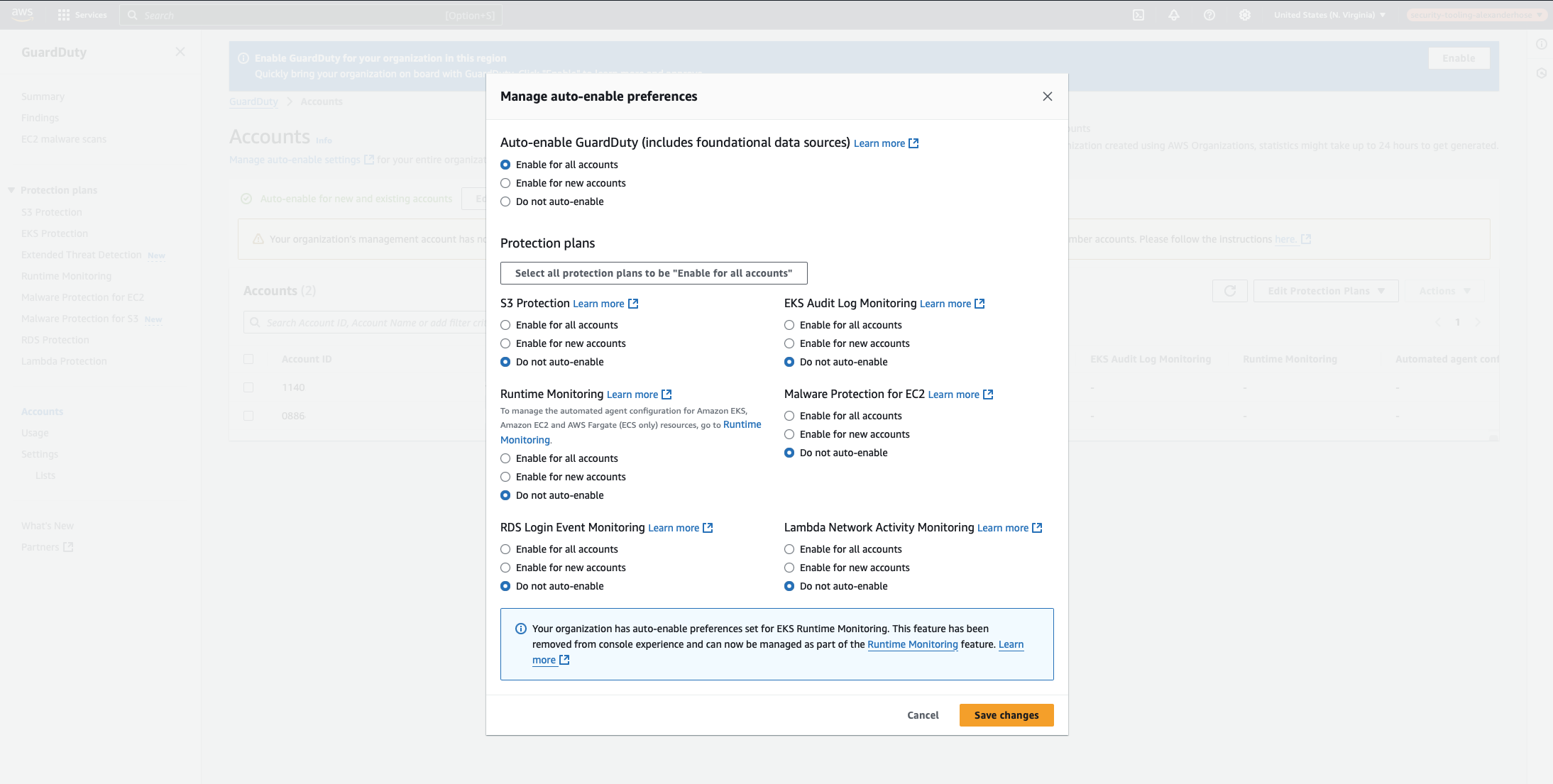Enable Malware Protection for EC2 for all accounts
This screenshot has height=784, width=1553.
coord(789,416)
